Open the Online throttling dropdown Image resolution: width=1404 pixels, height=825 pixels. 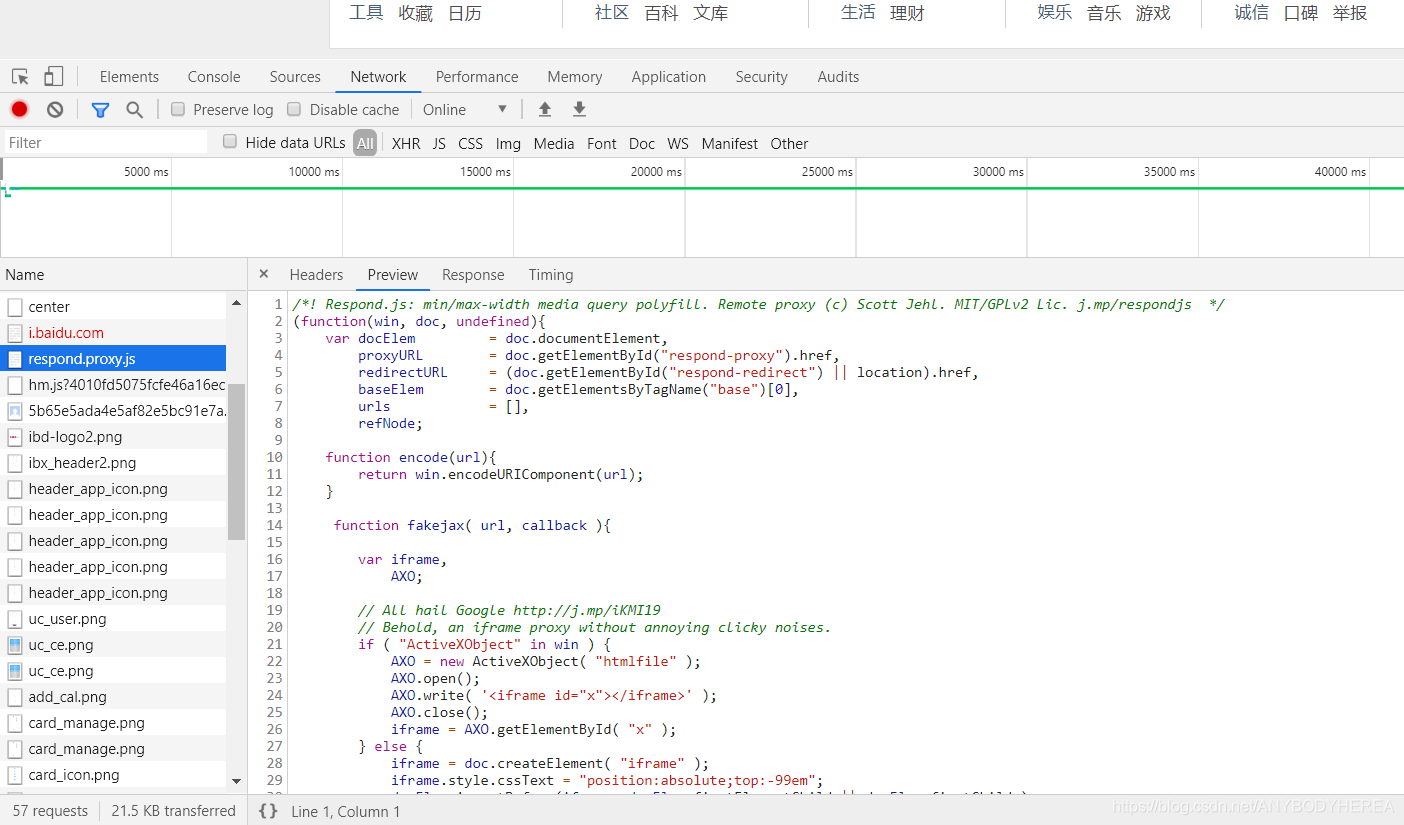pos(465,110)
